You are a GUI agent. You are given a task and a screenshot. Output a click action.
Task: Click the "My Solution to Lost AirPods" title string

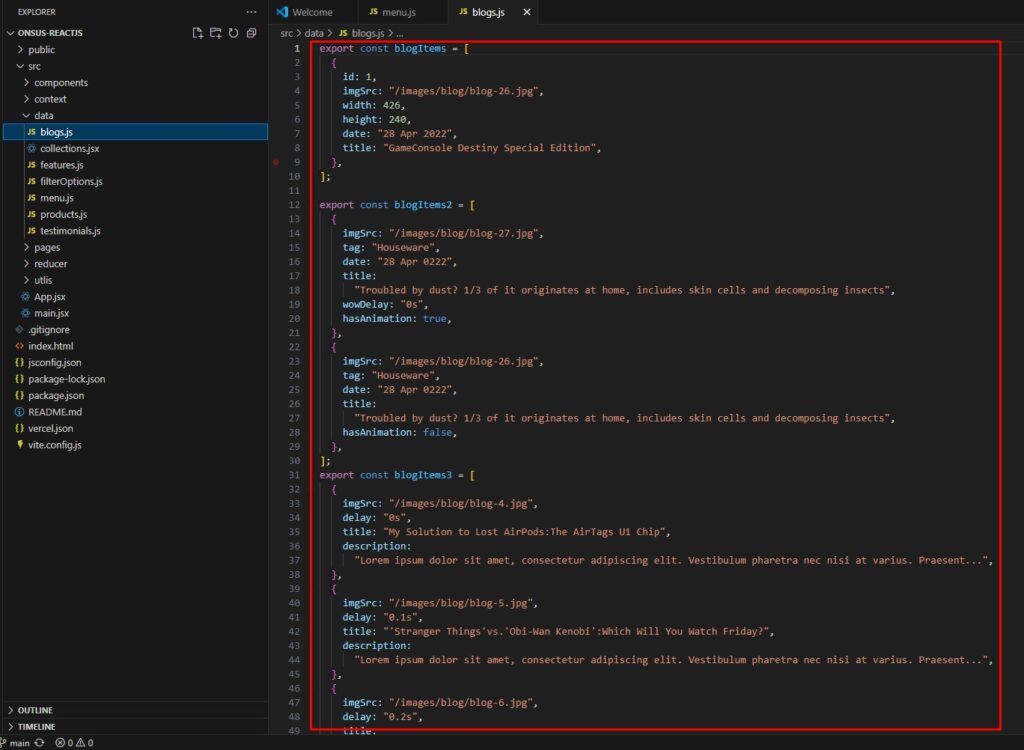(524, 532)
